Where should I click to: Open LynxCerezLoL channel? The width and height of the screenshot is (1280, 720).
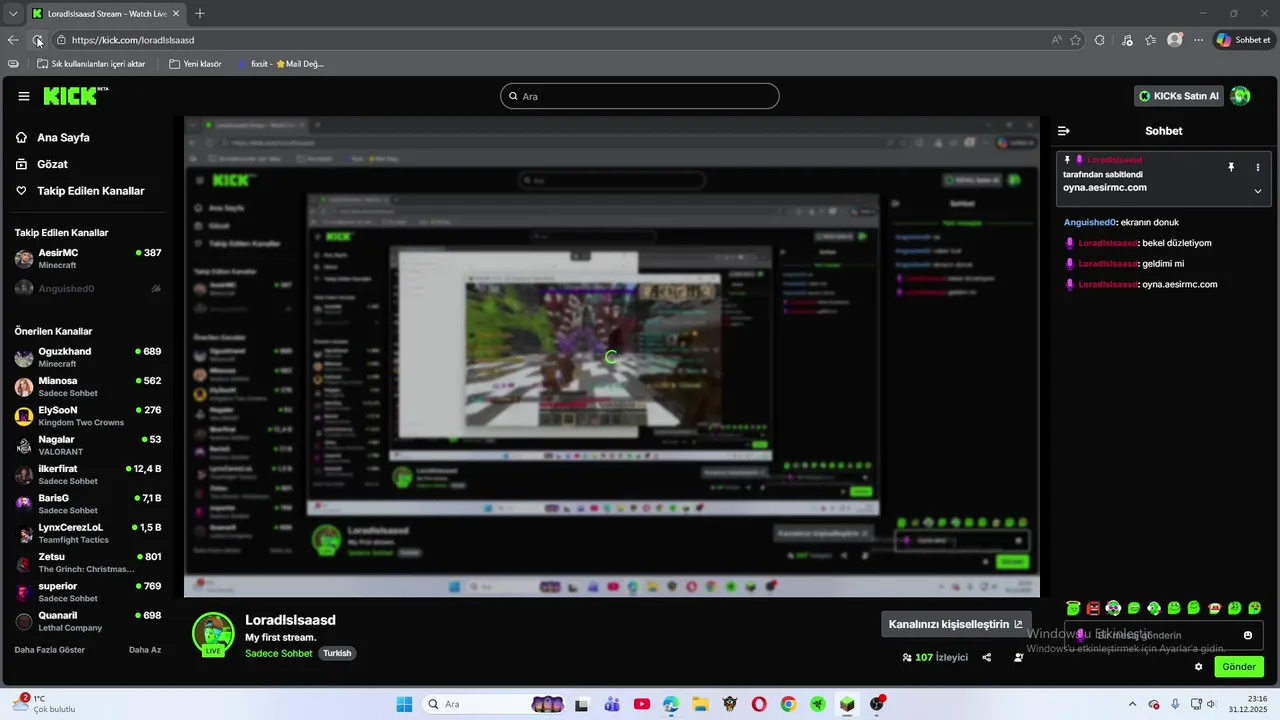tap(88, 534)
